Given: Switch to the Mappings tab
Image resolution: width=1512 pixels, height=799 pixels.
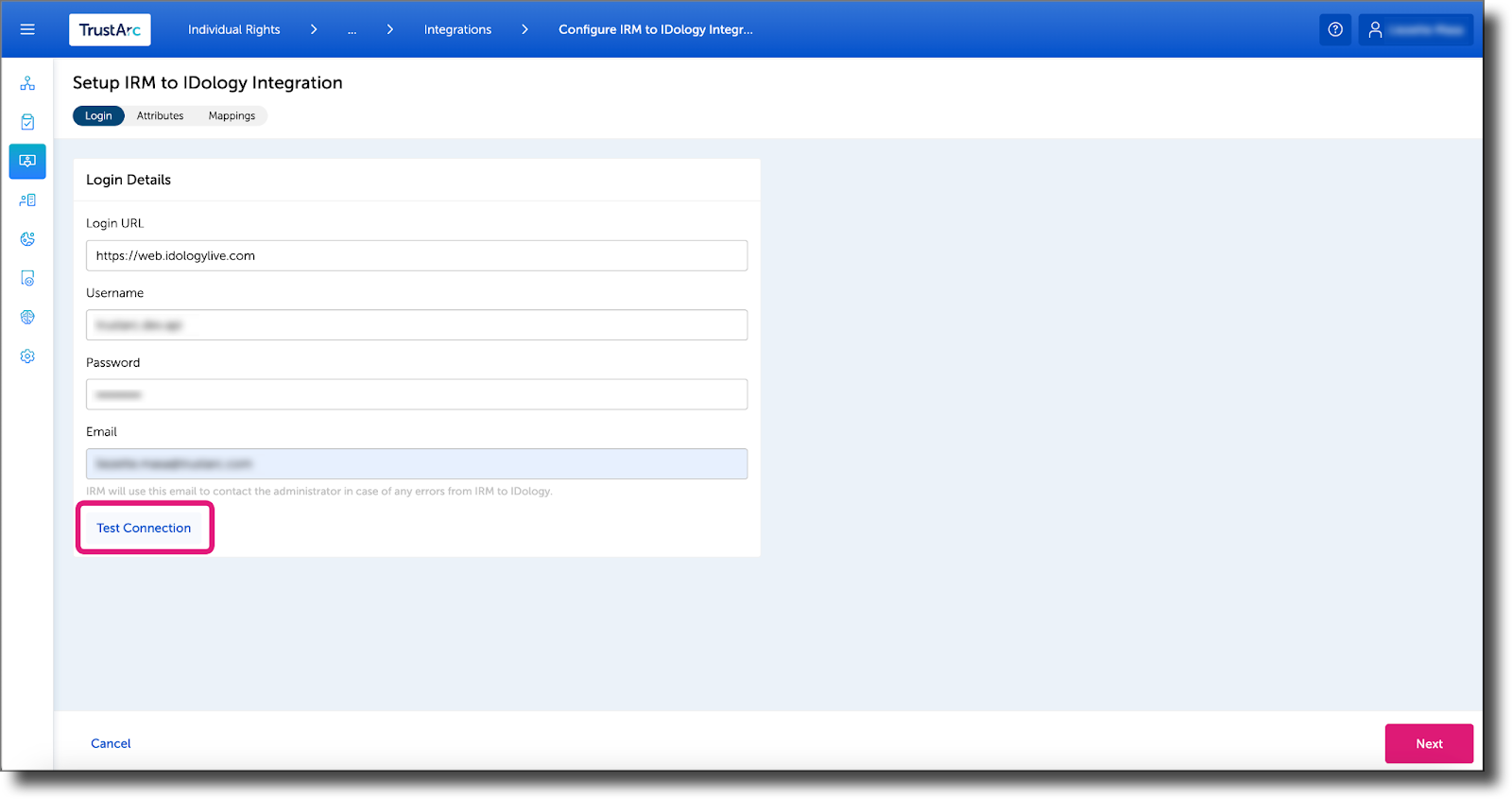Looking at the screenshot, I should click(x=232, y=115).
